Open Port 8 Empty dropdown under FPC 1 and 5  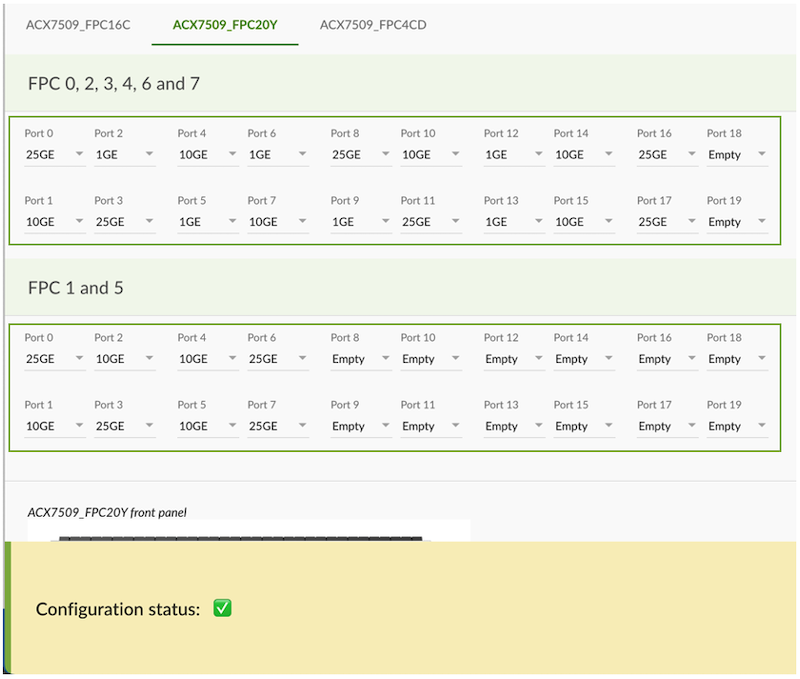click(361, 359)
